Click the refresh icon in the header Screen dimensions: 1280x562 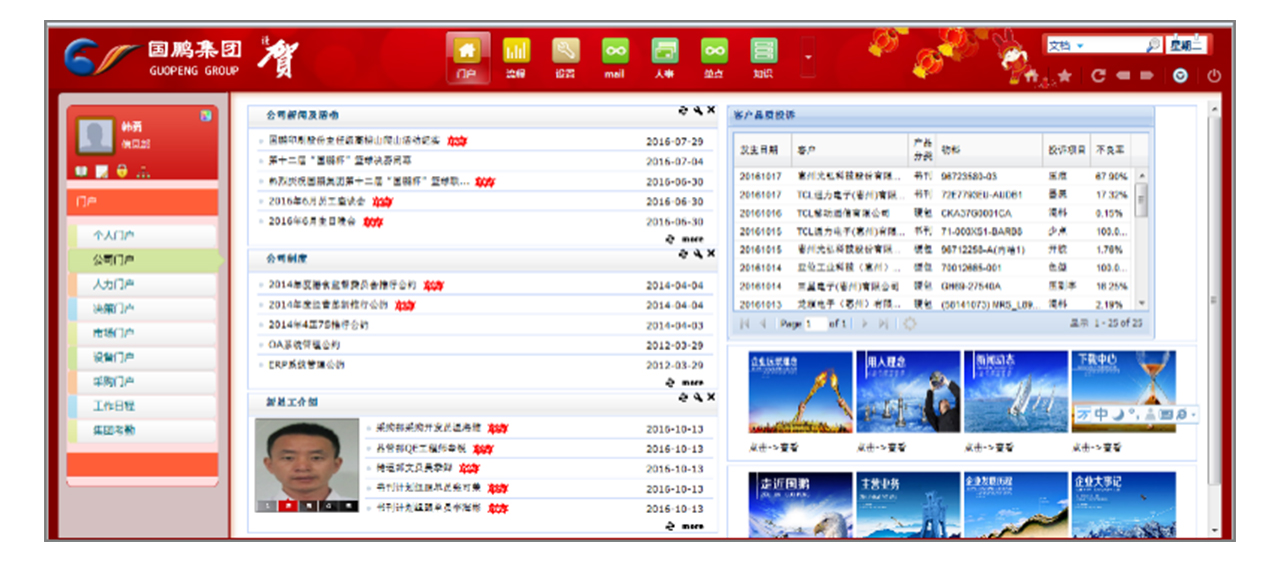coord(1098,75)
